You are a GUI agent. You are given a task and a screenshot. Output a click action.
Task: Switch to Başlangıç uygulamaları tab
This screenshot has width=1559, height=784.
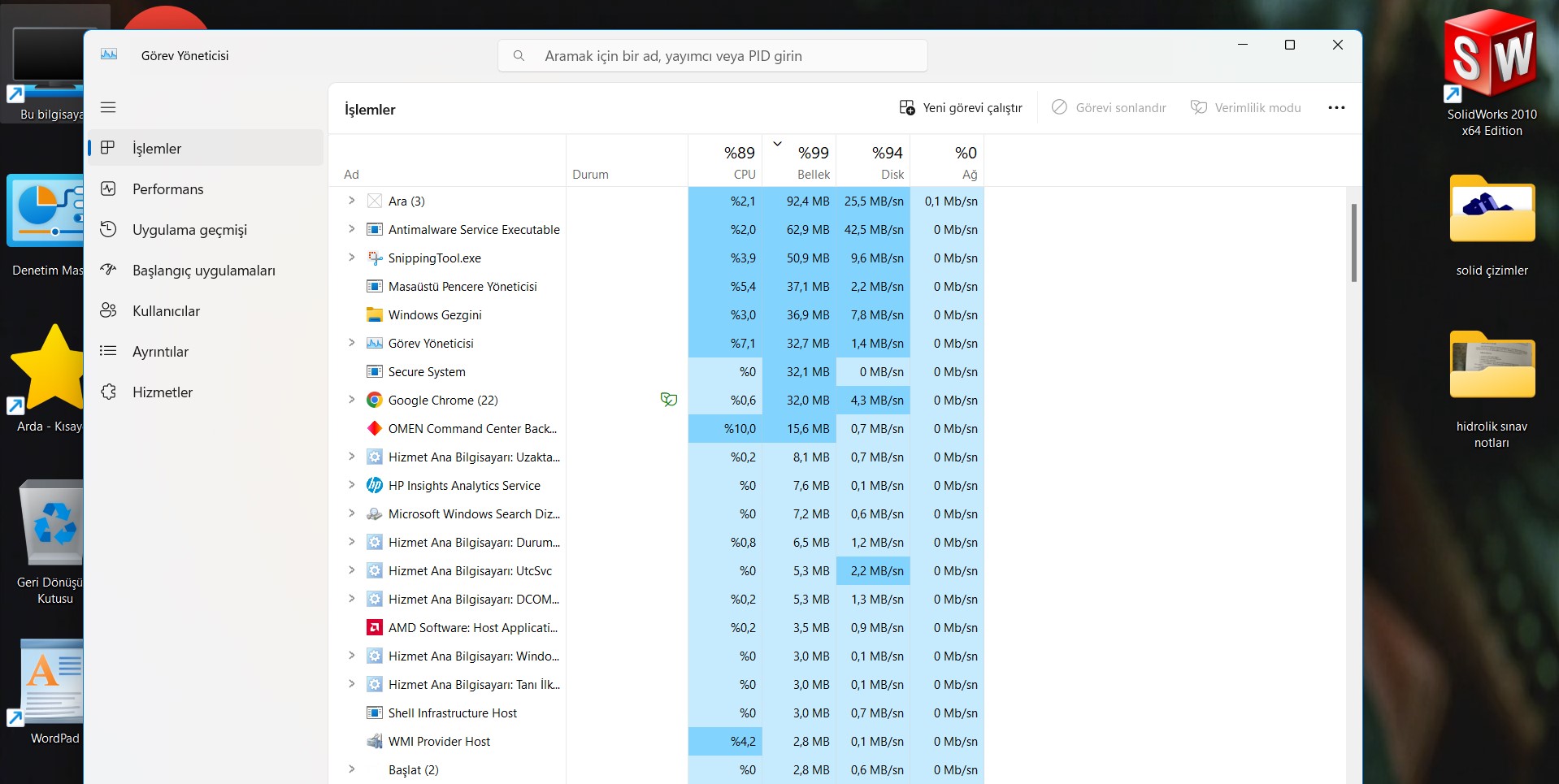click(203, 271)
